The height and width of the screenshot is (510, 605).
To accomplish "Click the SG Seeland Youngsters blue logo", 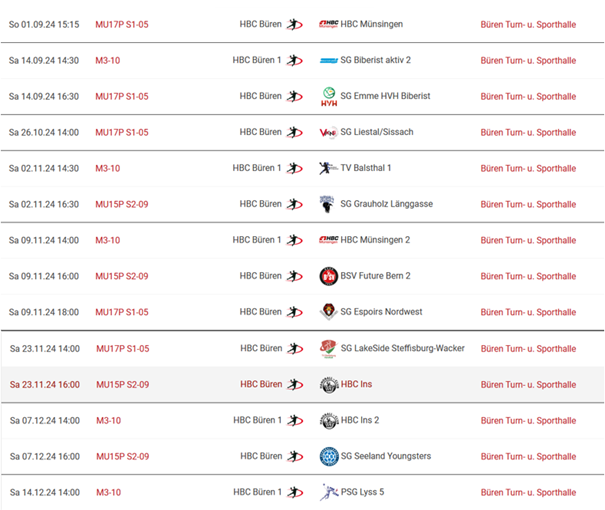I will 329,456.
